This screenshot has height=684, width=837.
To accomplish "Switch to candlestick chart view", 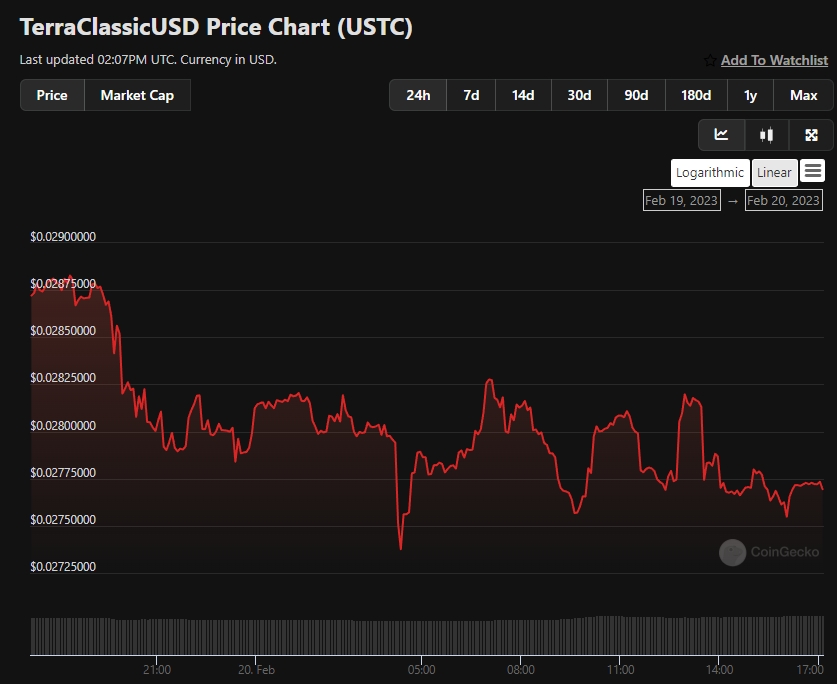I will [767, 135].
